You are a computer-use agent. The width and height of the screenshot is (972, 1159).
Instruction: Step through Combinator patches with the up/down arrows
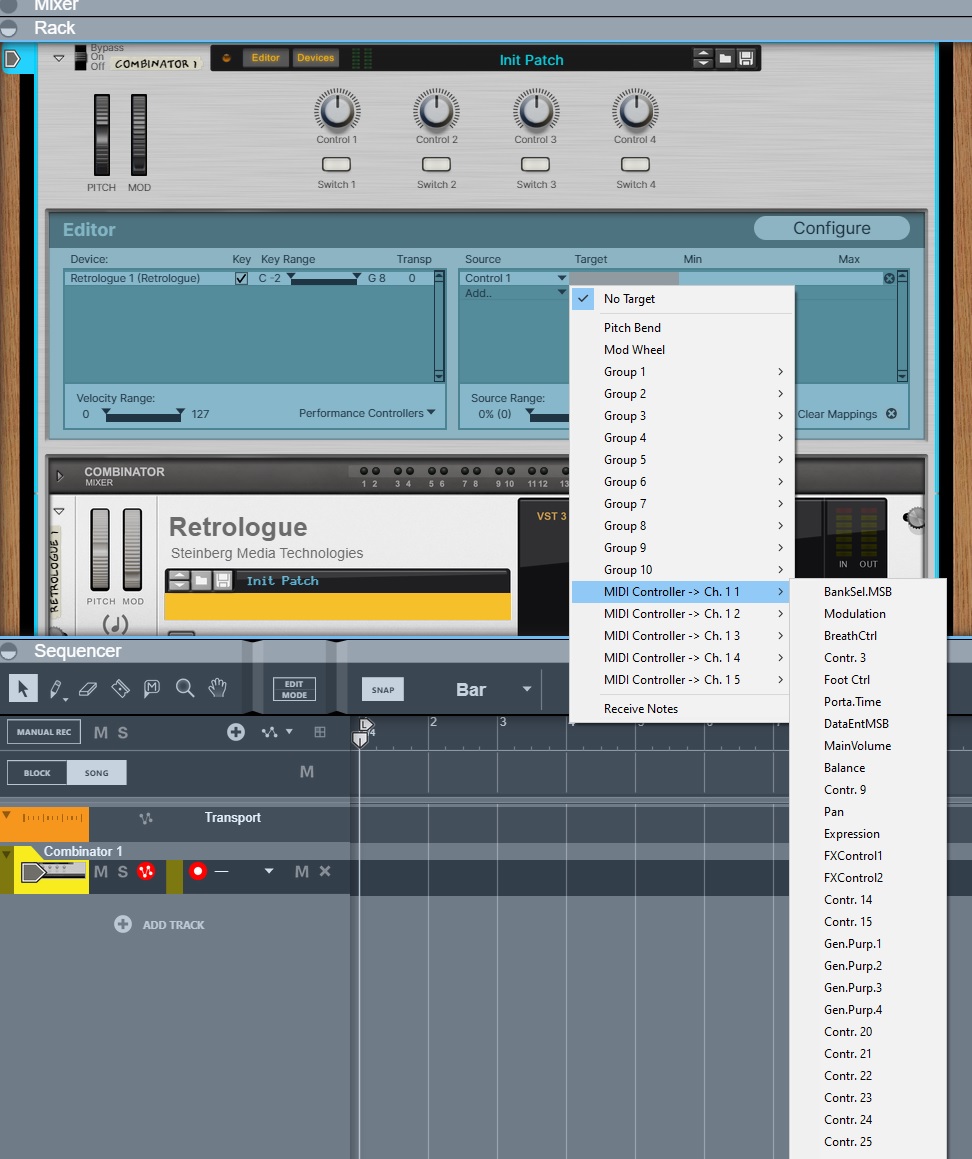(703, 58)
